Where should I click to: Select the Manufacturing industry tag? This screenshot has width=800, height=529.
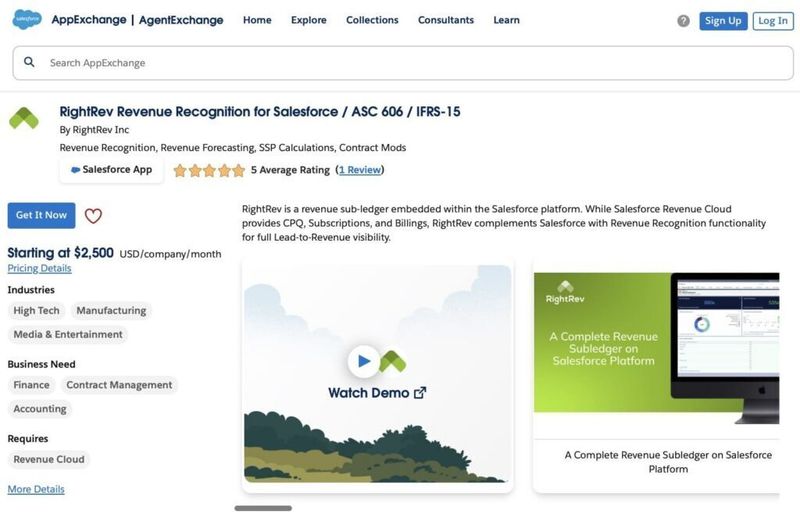point(111,311)
